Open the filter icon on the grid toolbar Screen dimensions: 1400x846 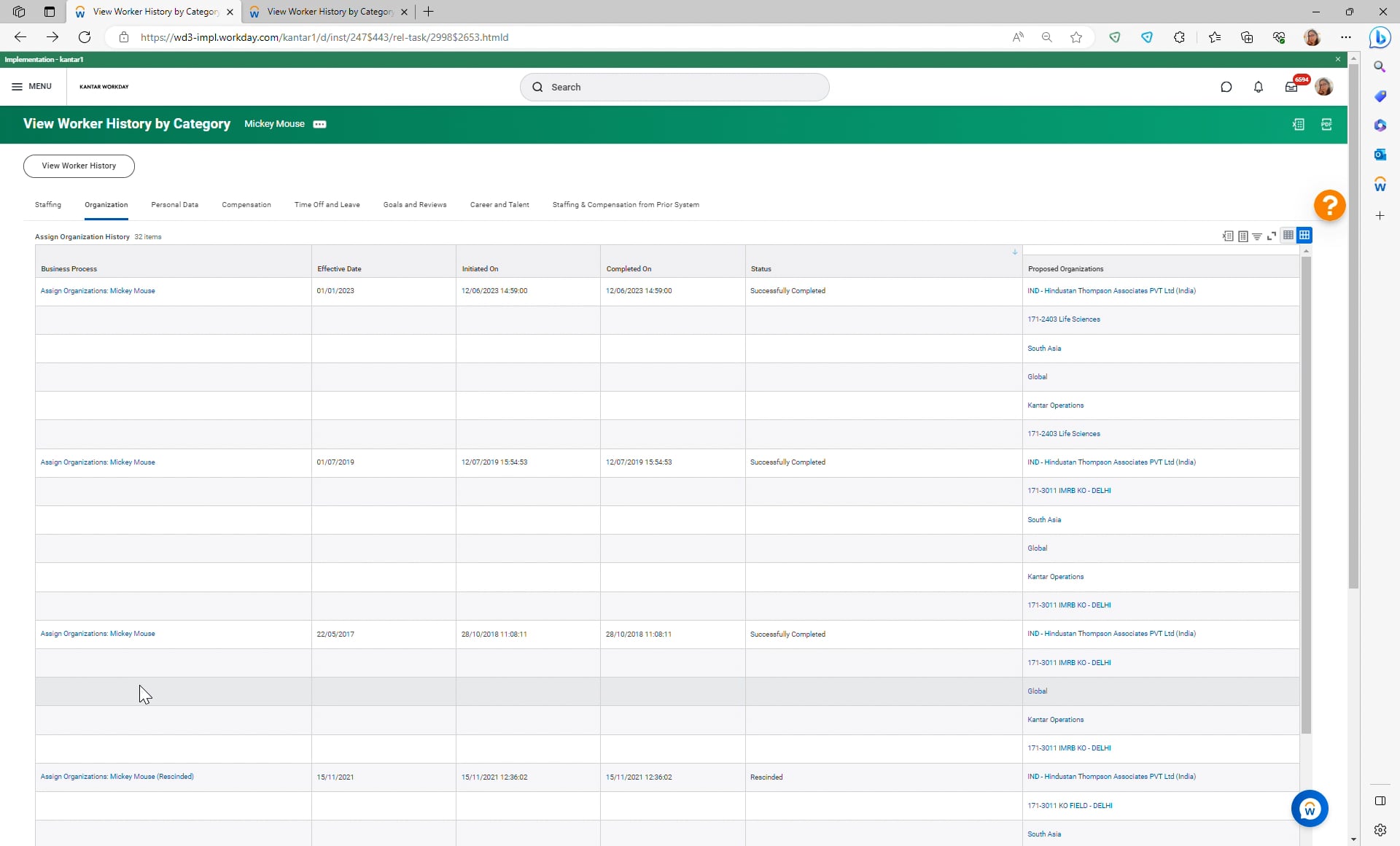pyautogui.click(x=1257, y=236)
